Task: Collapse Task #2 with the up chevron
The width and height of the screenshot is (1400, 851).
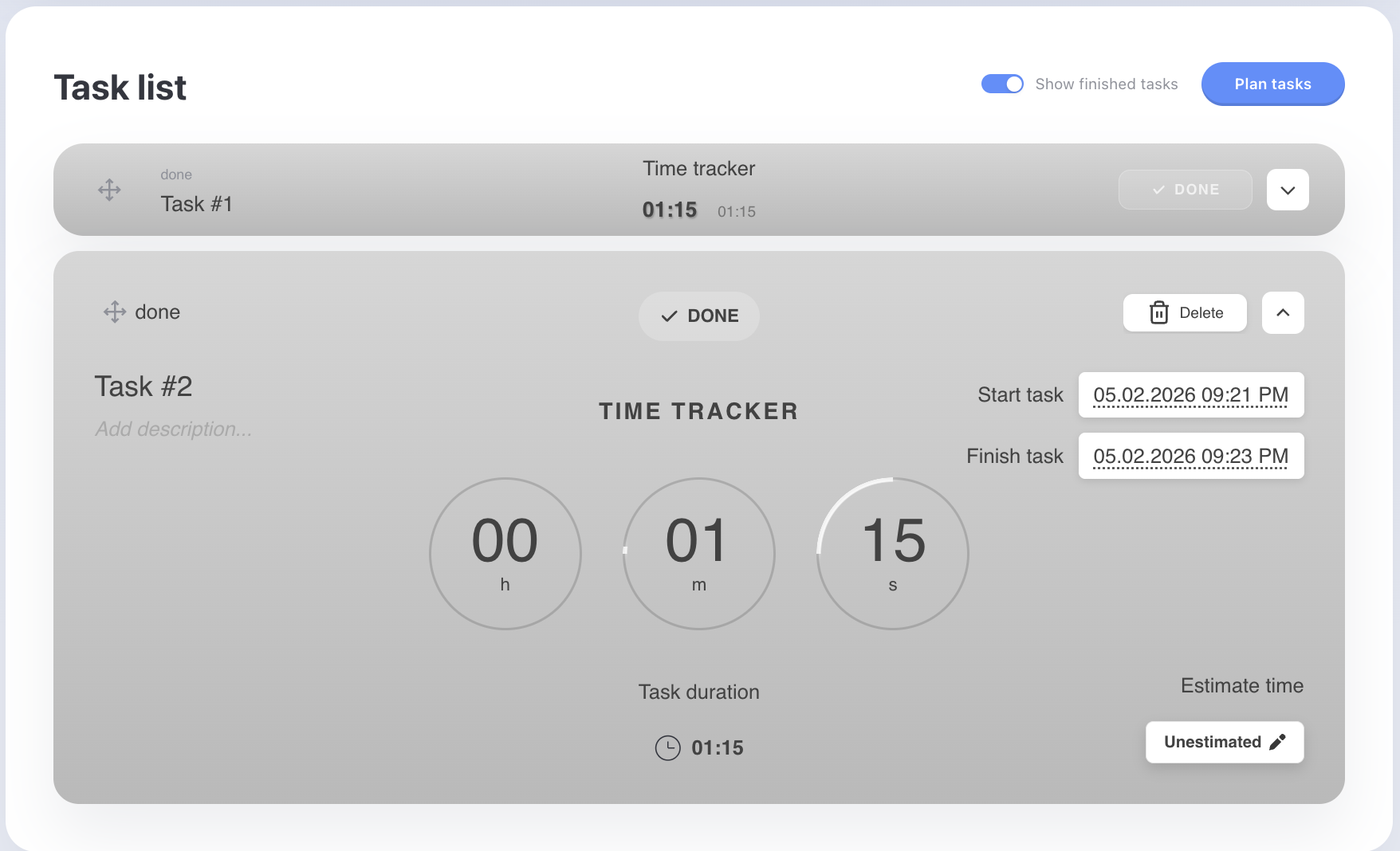Action: [1282, 312]
